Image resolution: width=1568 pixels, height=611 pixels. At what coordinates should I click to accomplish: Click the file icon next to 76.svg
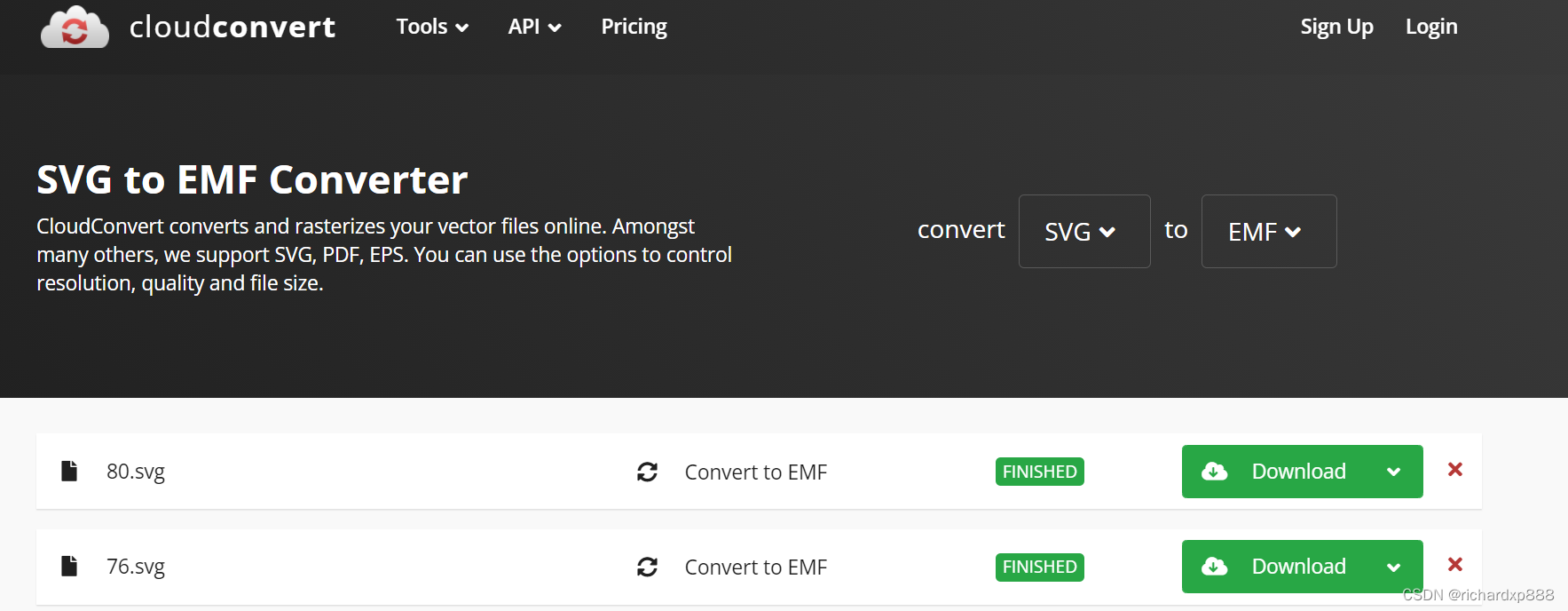click(x=69, y=566)
